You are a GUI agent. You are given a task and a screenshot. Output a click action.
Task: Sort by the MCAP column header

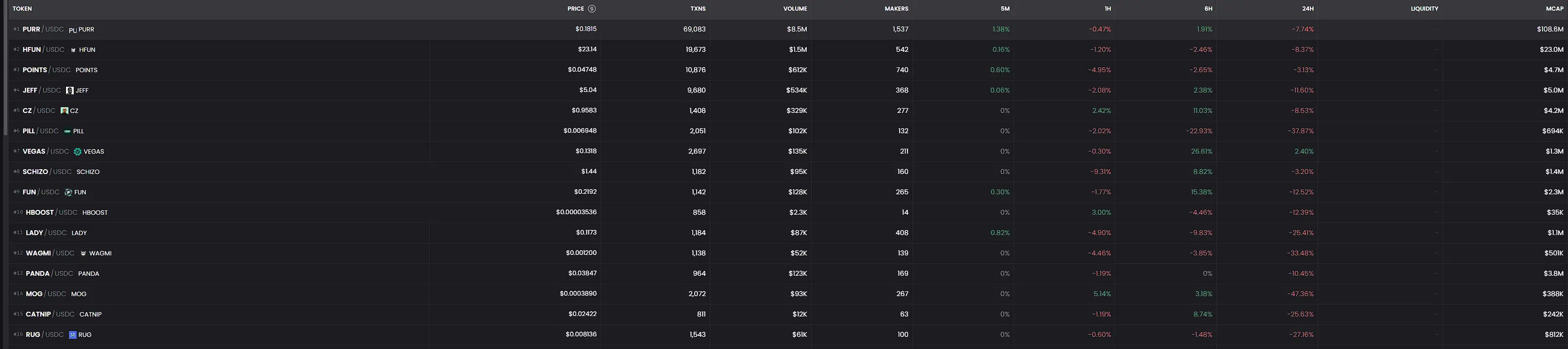click(1554, 9)
